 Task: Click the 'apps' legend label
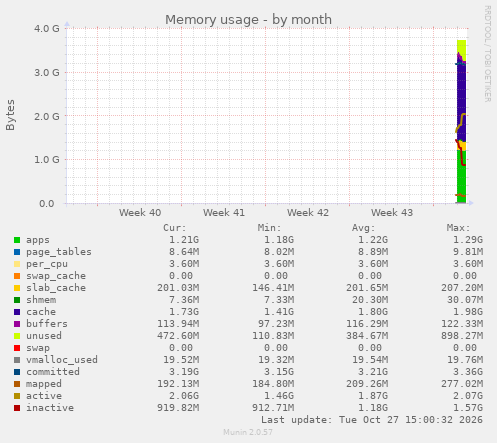[38, 240]
